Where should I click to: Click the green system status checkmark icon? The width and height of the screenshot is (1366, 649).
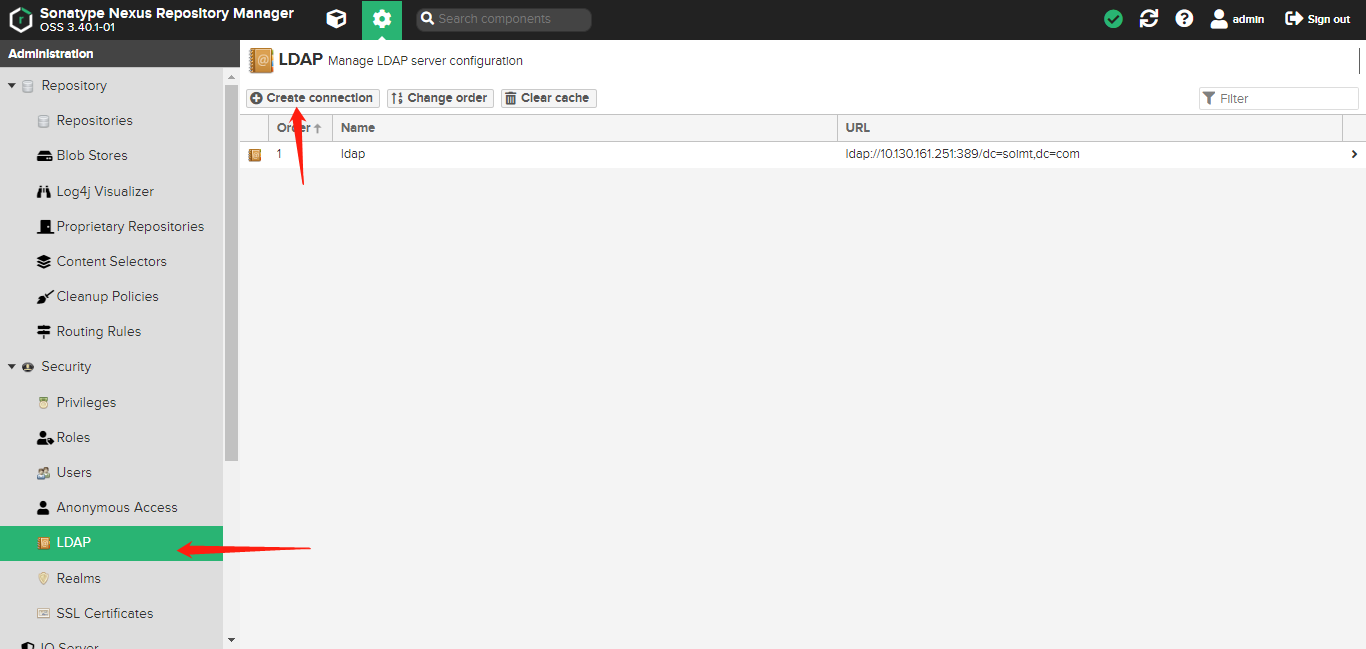tap(1113, 19)
